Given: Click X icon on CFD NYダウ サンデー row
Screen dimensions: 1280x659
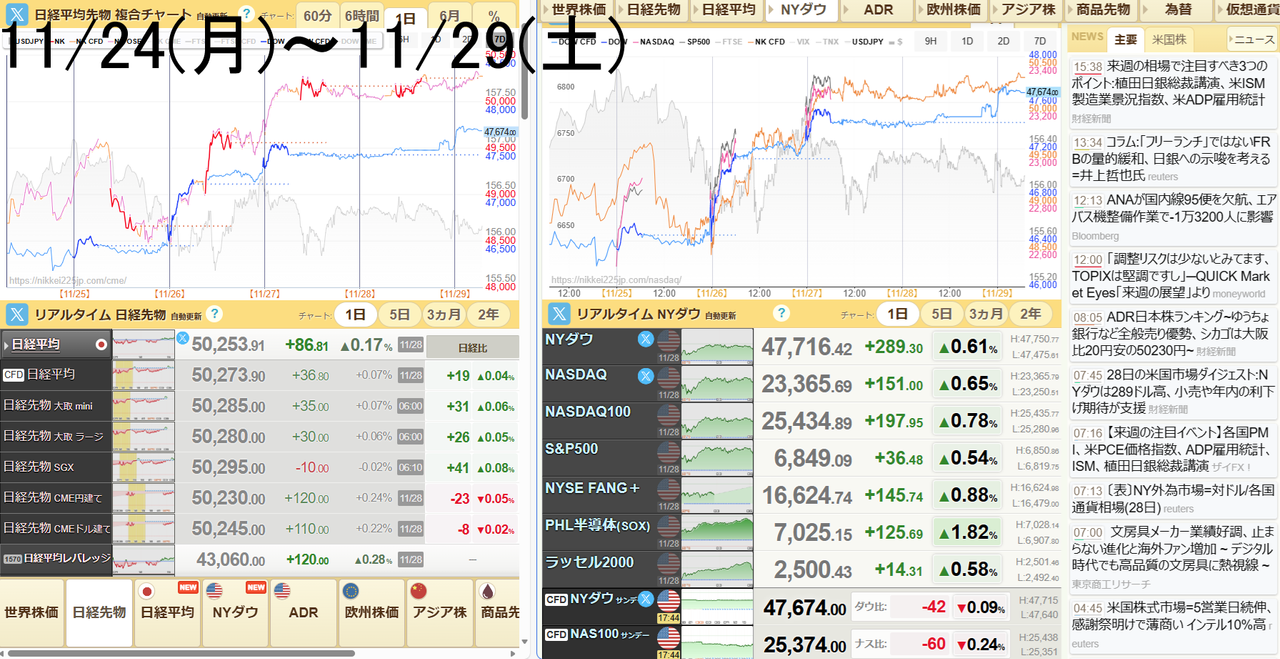Looking at the screenshot, I should click(646, 600).
